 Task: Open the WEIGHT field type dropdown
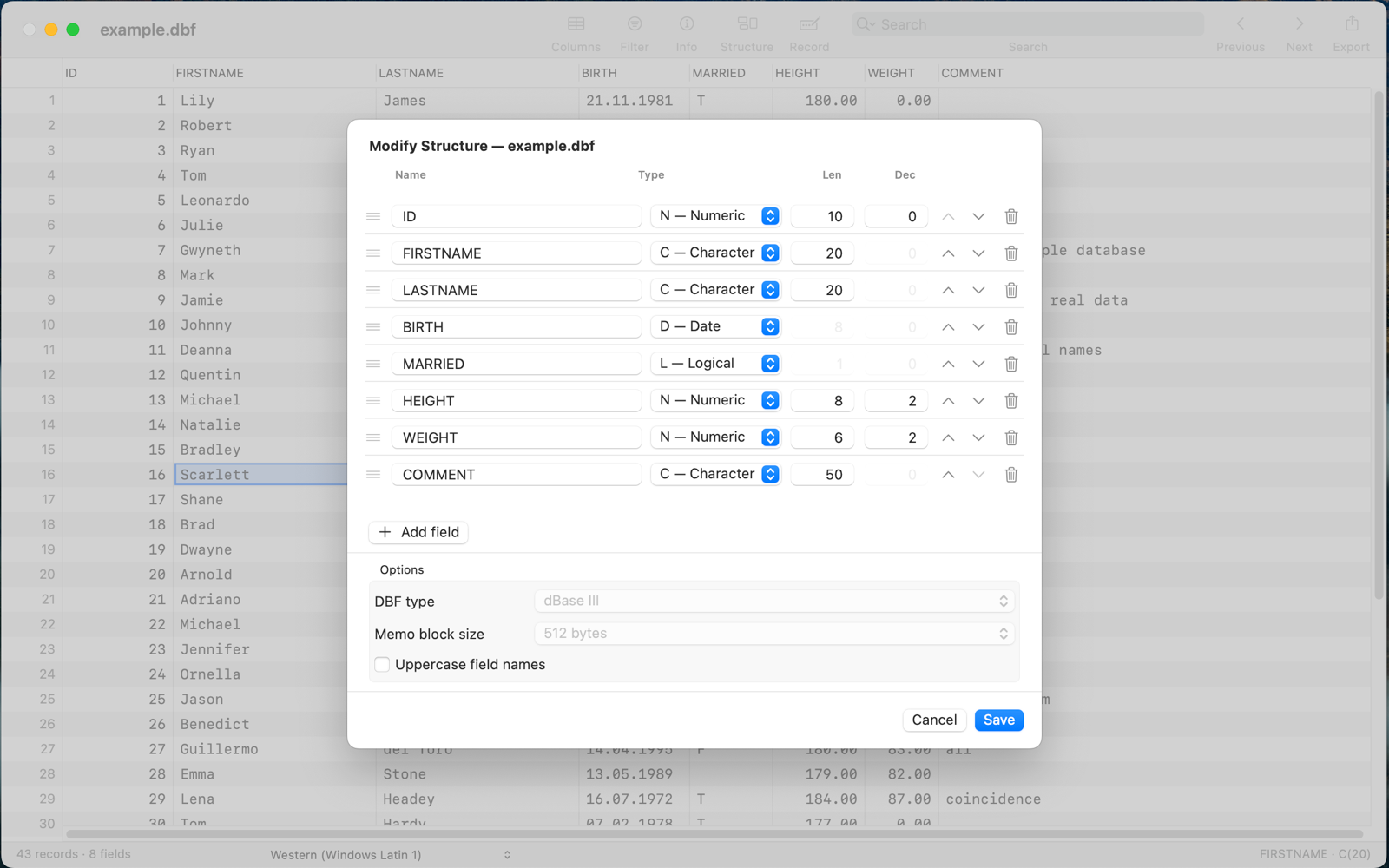tap(715, 437)
